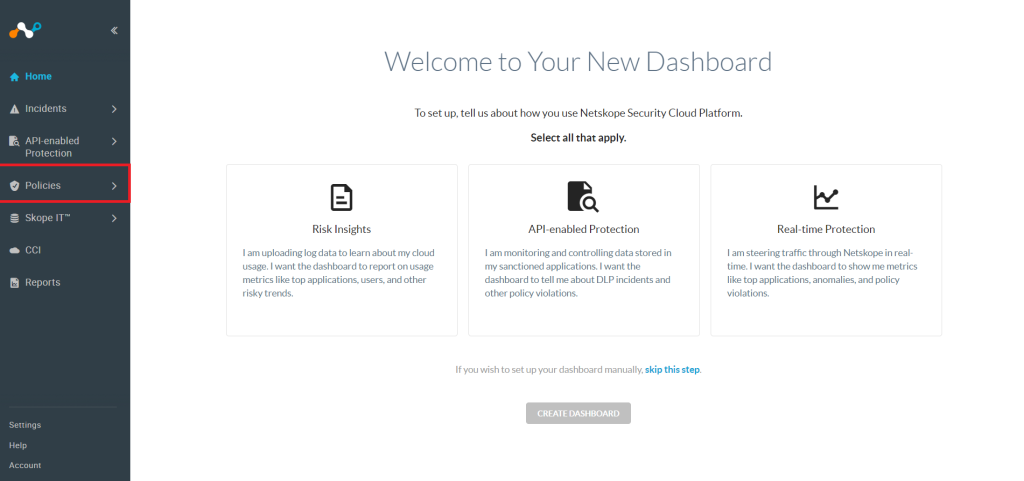Viewport: 1024px width, 481px height.
Task: Click the Risk Insights card title
Action: click(342, 229)
